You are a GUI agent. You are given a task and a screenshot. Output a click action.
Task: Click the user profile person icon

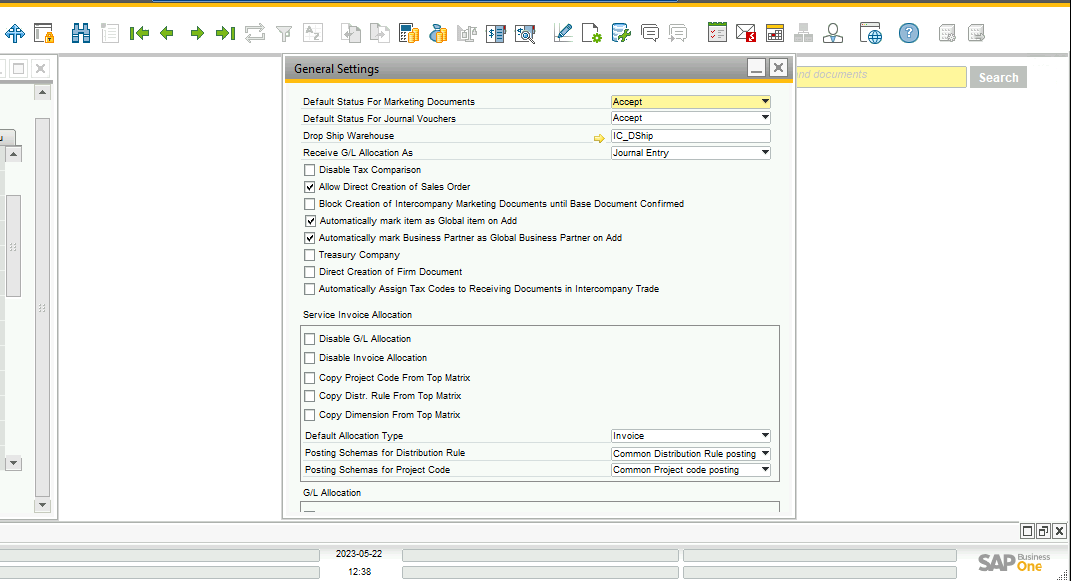click(x=833, y=33)
